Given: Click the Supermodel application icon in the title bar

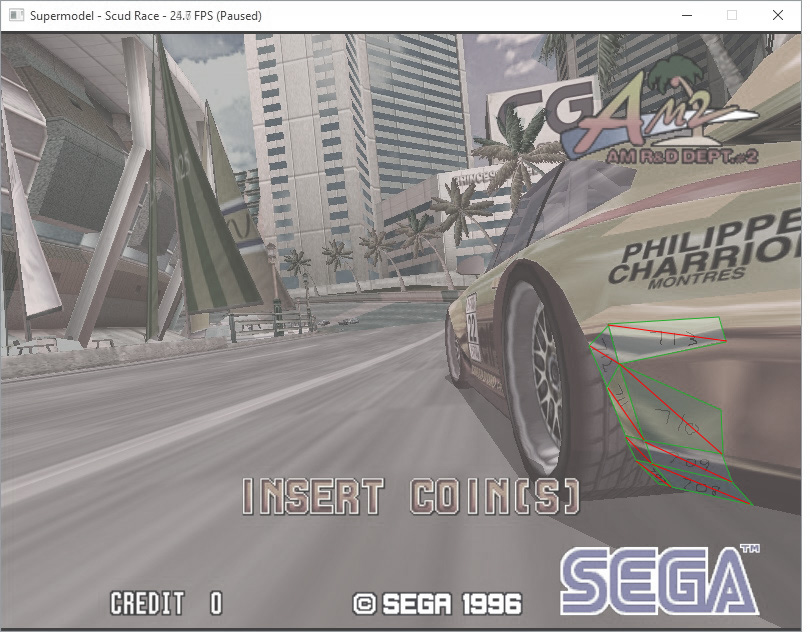Looking at the screenshot, I should (x=16, y=16).
